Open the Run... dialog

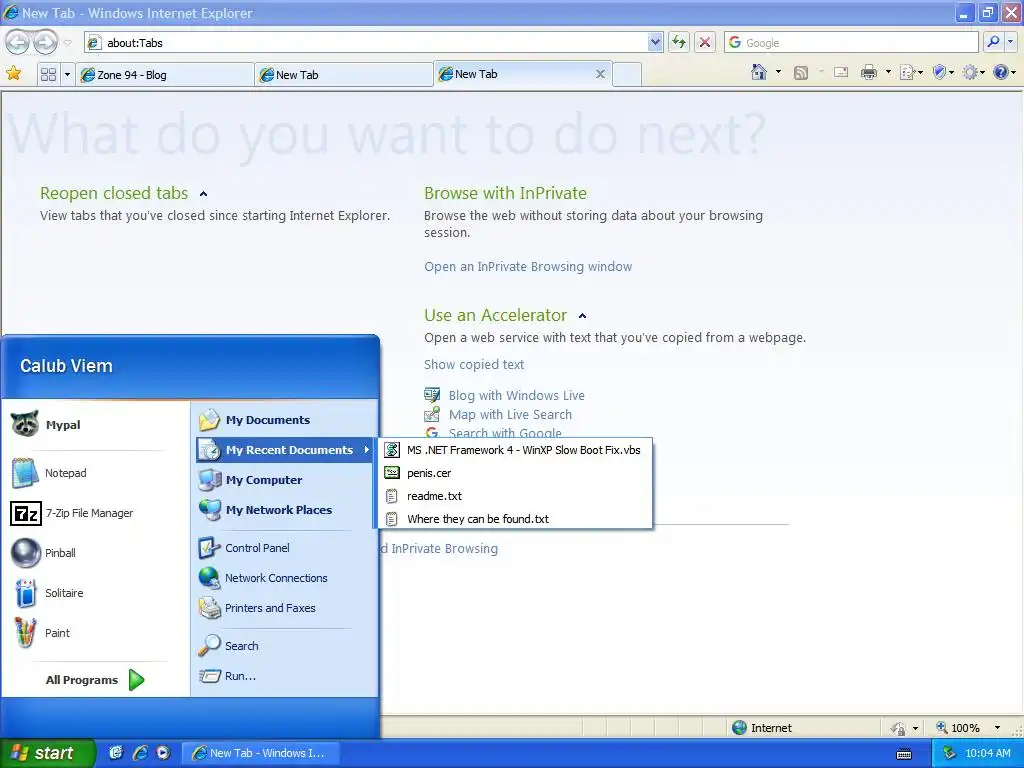pyautogui.click(x=284, y=676)
